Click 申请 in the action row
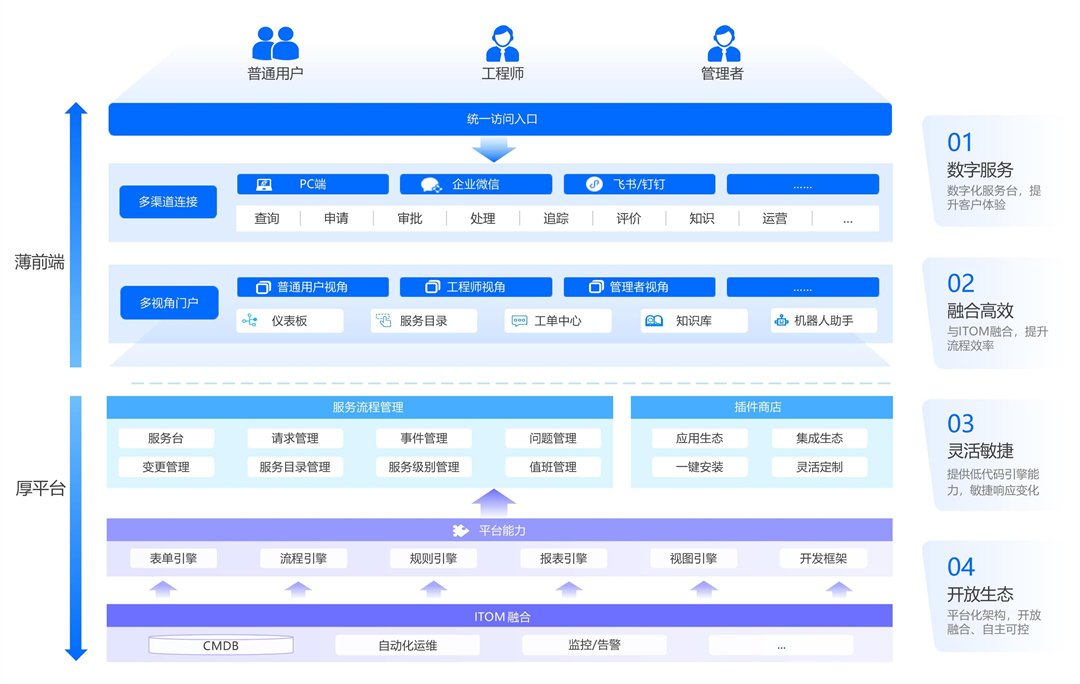 click(x=336, y=218)
